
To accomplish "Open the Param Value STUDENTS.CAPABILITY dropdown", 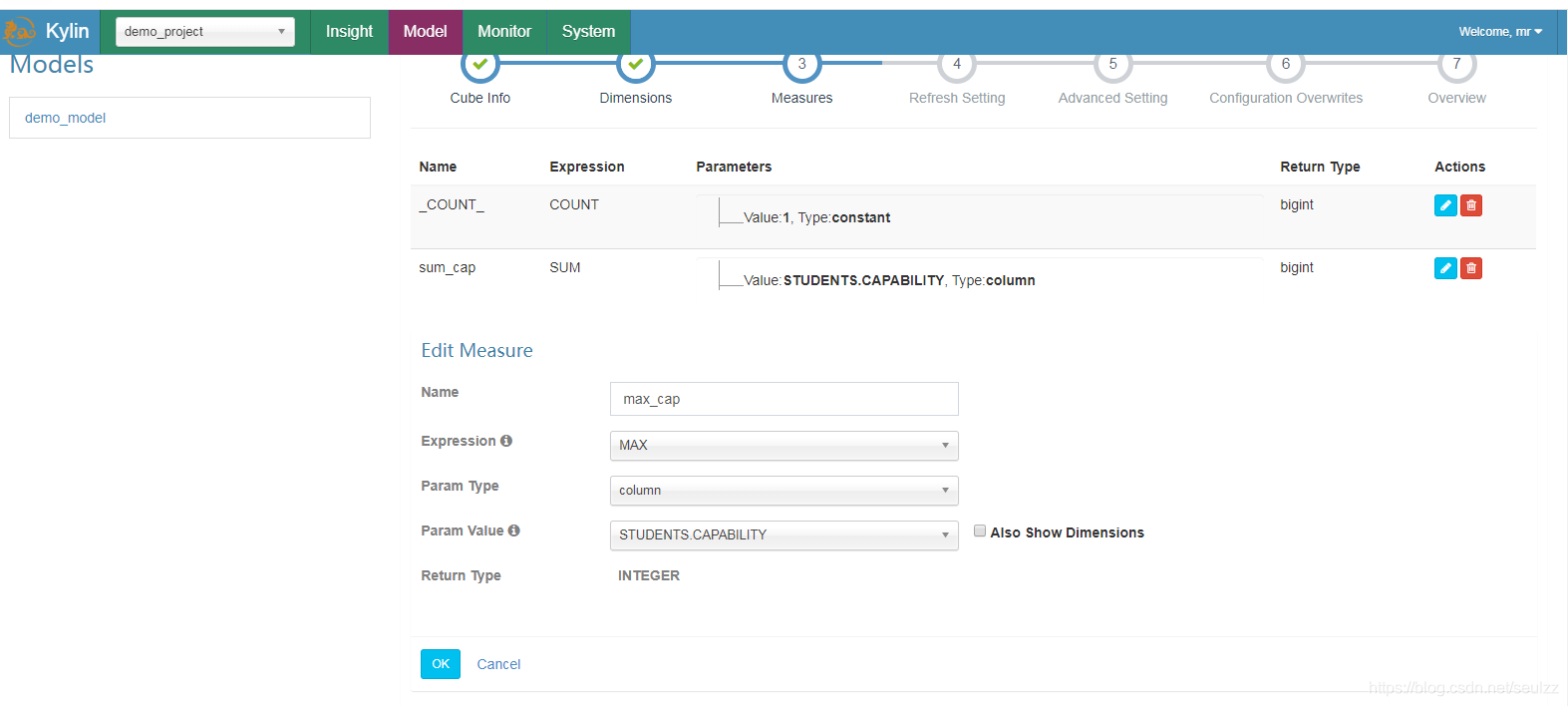I will [784, 535].
